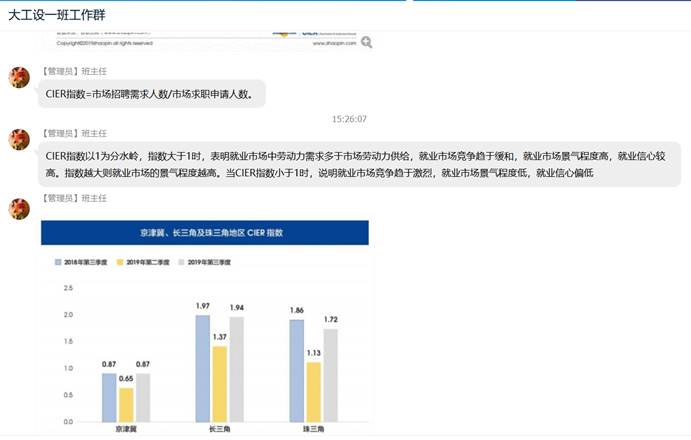Screen dimensions: 691x440
Task: Click the blue chart title banner
Action: click(205, 232)
